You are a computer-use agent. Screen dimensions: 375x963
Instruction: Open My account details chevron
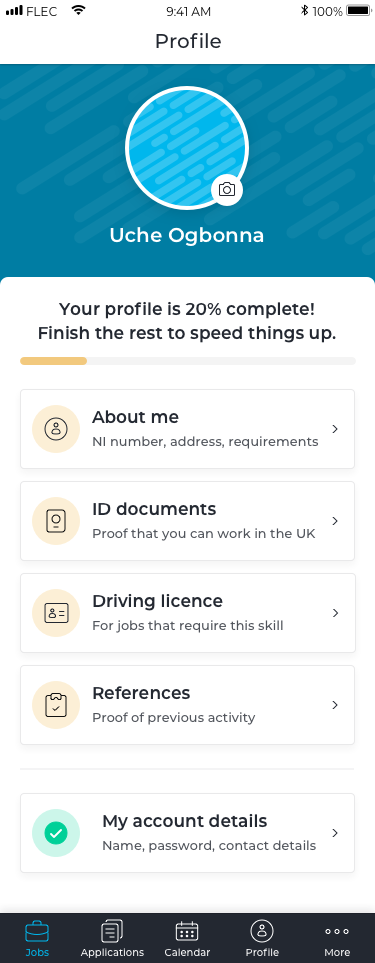point(335,833)
